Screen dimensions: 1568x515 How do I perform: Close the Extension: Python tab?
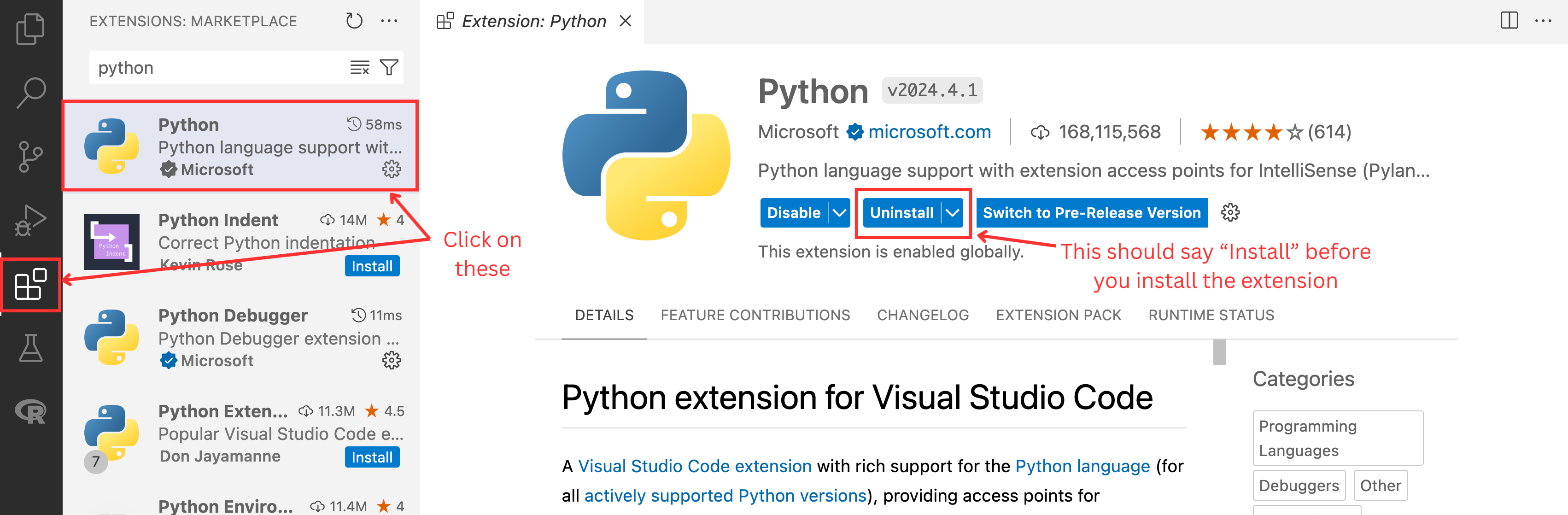click(x=625, y=21)
